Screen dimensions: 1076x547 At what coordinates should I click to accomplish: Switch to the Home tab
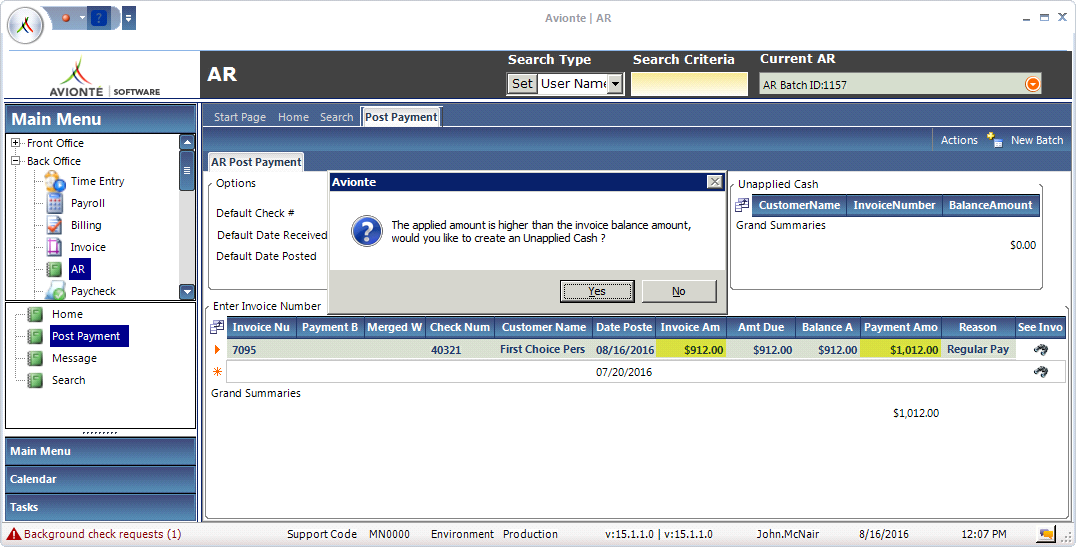[x=293, y=117]
